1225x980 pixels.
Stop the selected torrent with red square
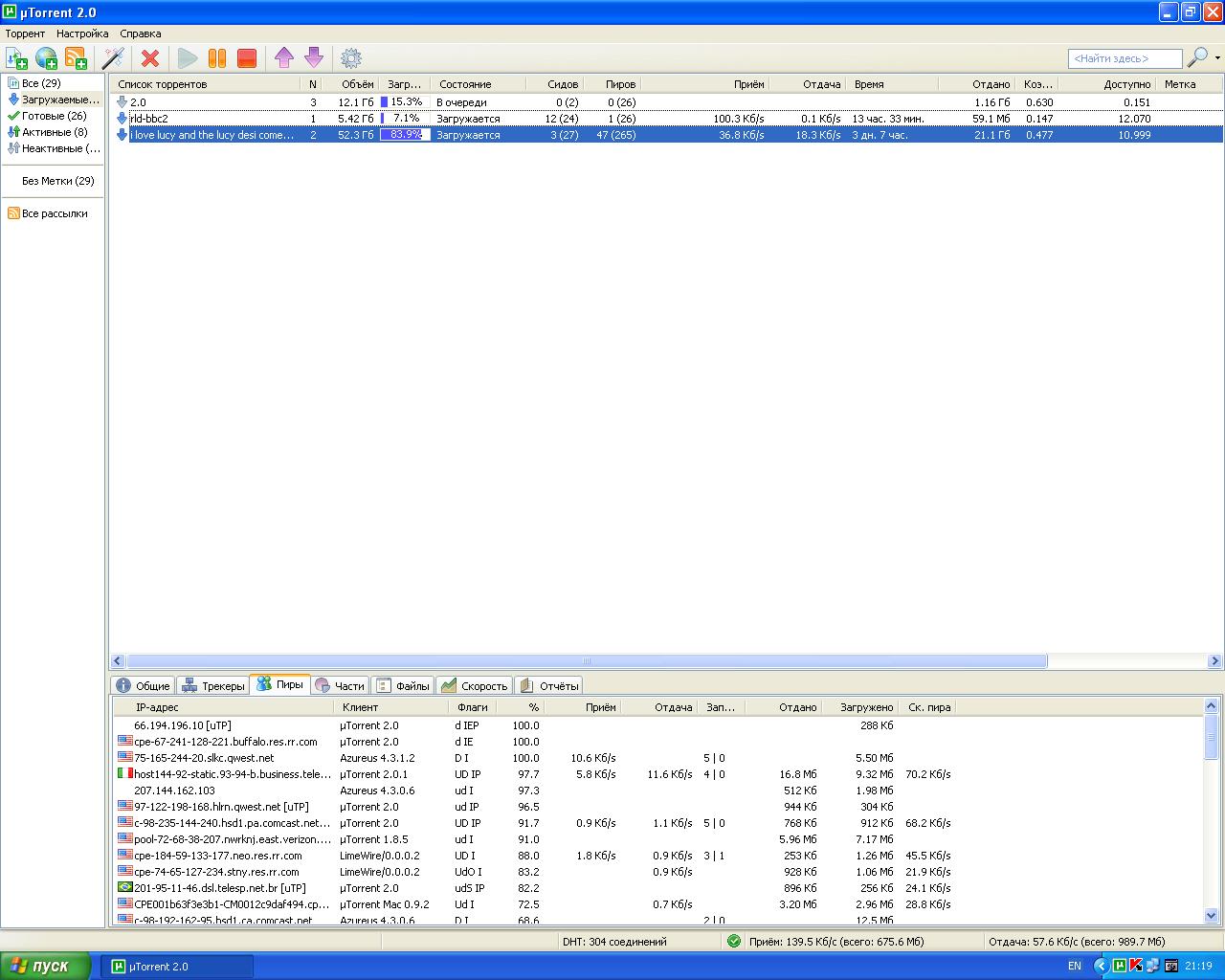click(x=247, y=58)
